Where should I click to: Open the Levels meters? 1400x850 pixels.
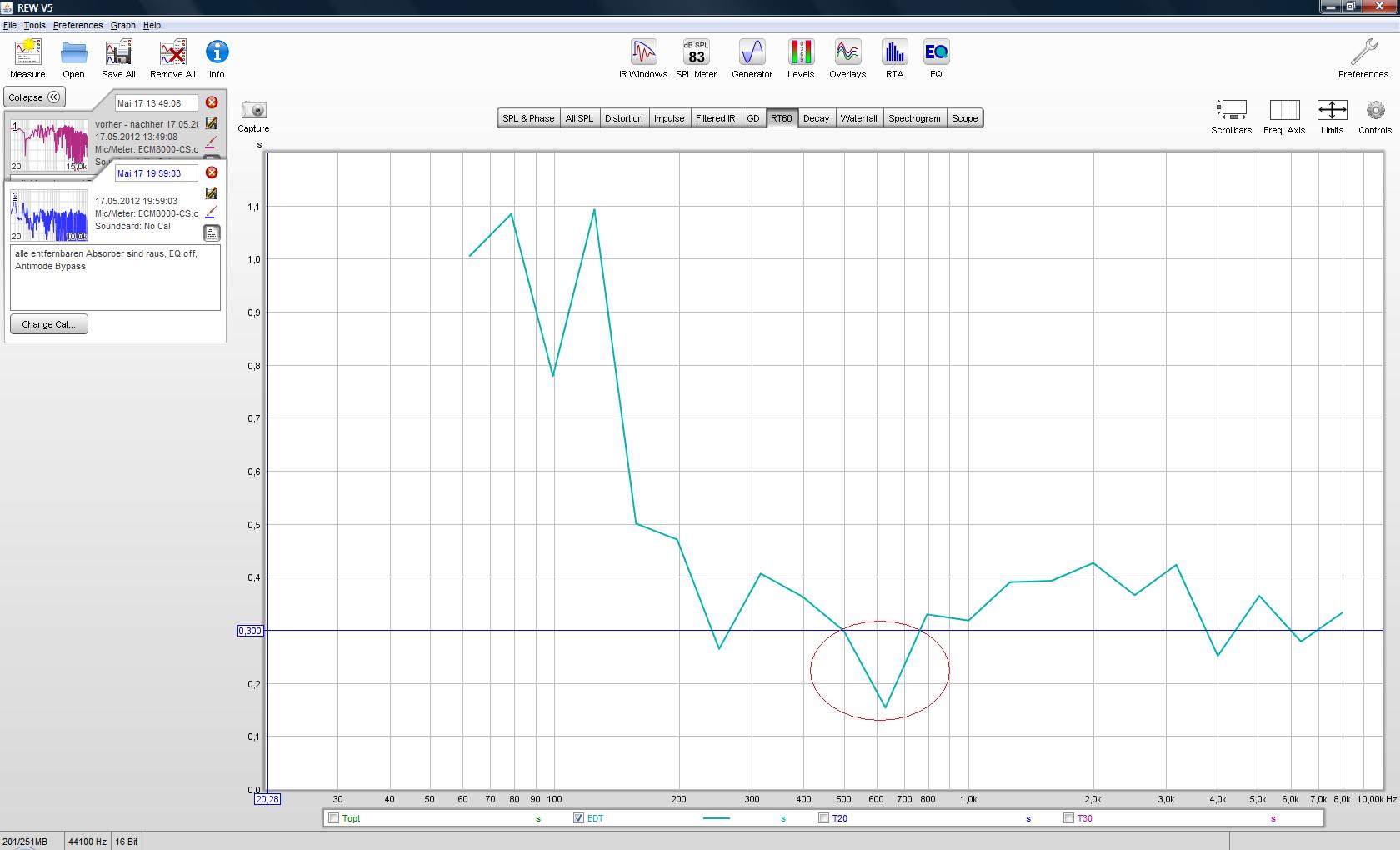[801, 59]
